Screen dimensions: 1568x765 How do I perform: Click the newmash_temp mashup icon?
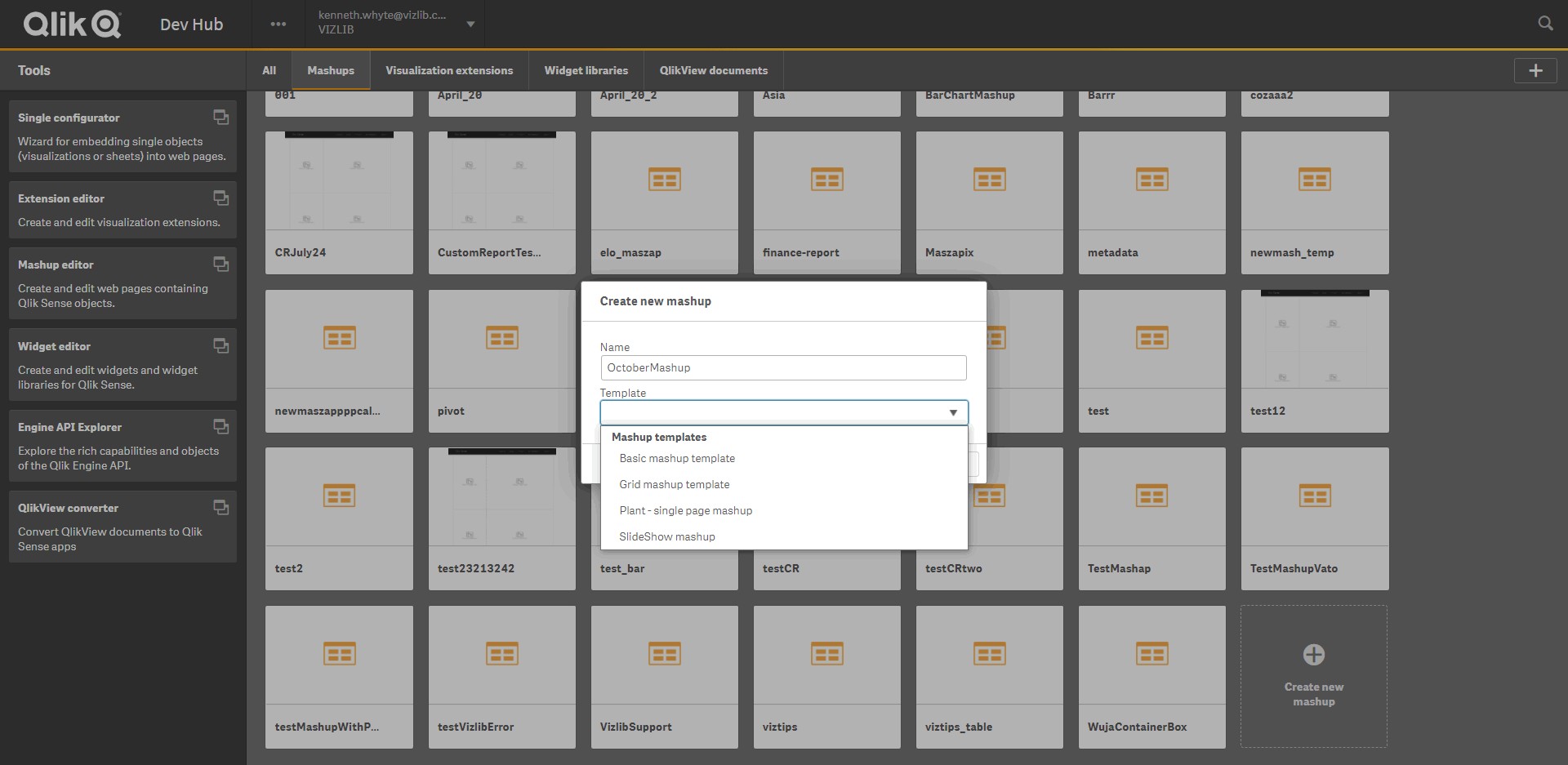(1315, 180)
